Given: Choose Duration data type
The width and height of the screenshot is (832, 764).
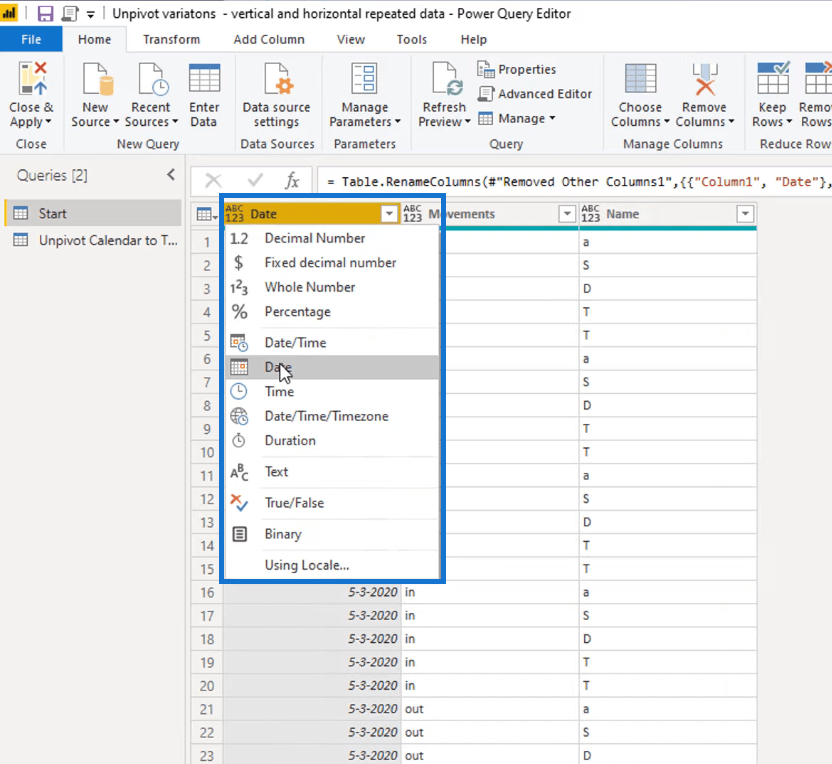Looking at the screenshot, I should click(x=332, y=440).
